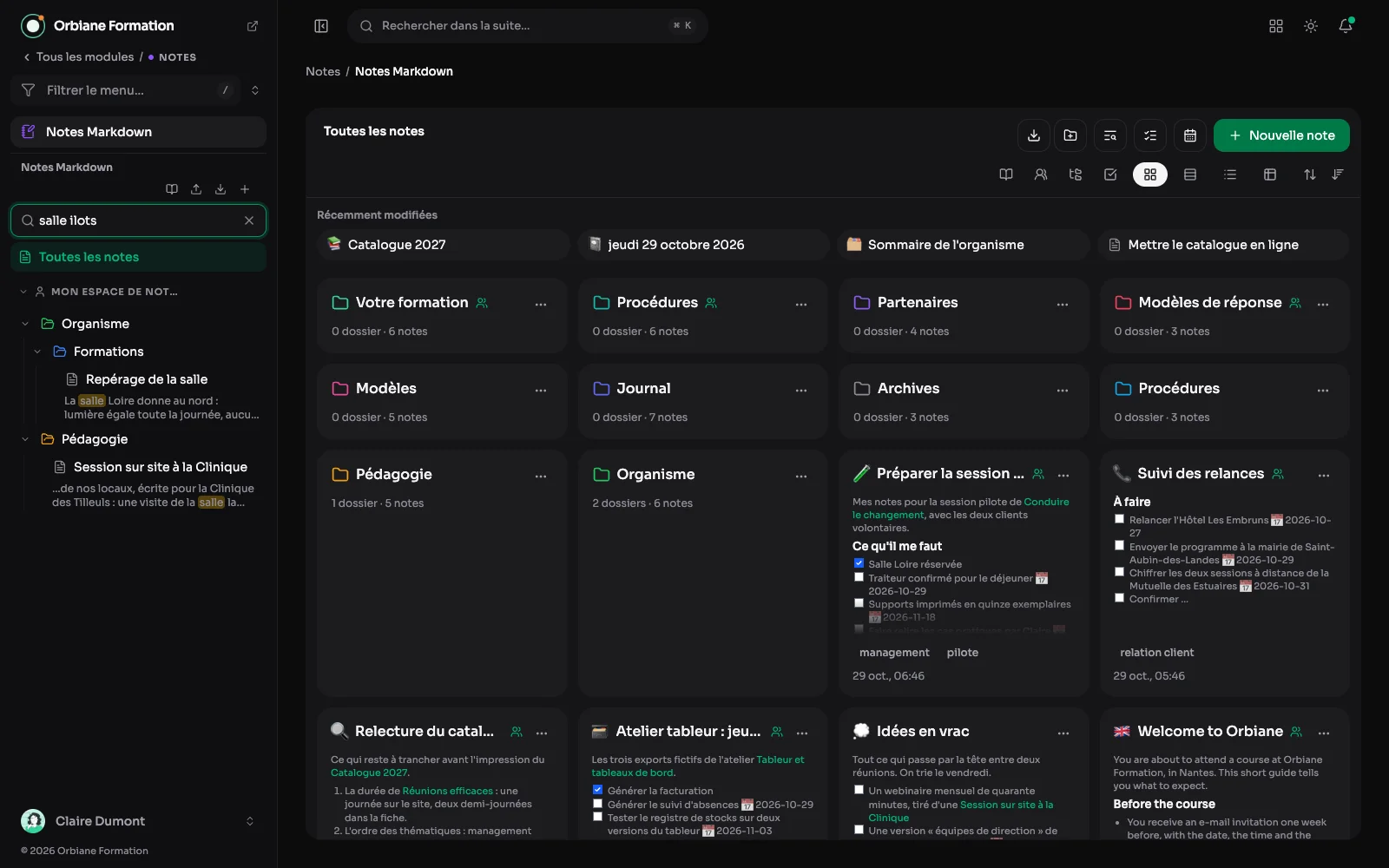Open the Notes Markdown sidebar item
Image resolution: width=1389 pixels, height=868 pixels.
point(139,132)
